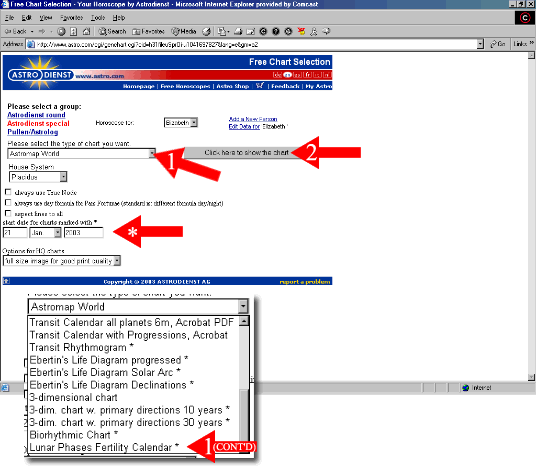536x467 pixels.
Task: Click the arrow of the enlarged Astromap World list
Action: (x=243, y=306)
